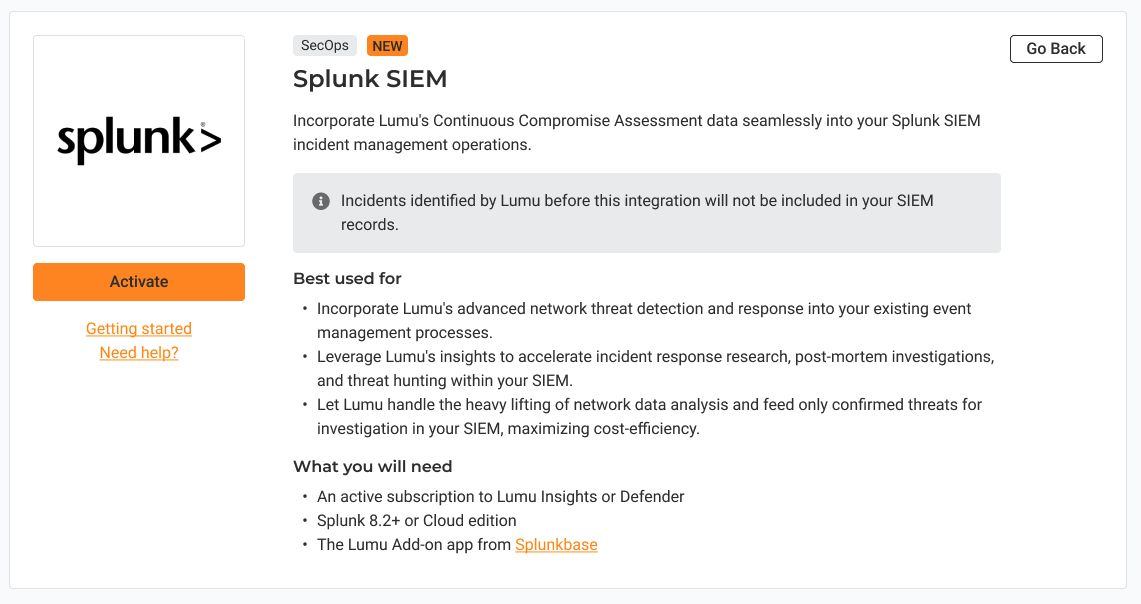Click the Splunk logo image
The image size is (1141, 604).
pyautogui.click(x=139, y=141)
